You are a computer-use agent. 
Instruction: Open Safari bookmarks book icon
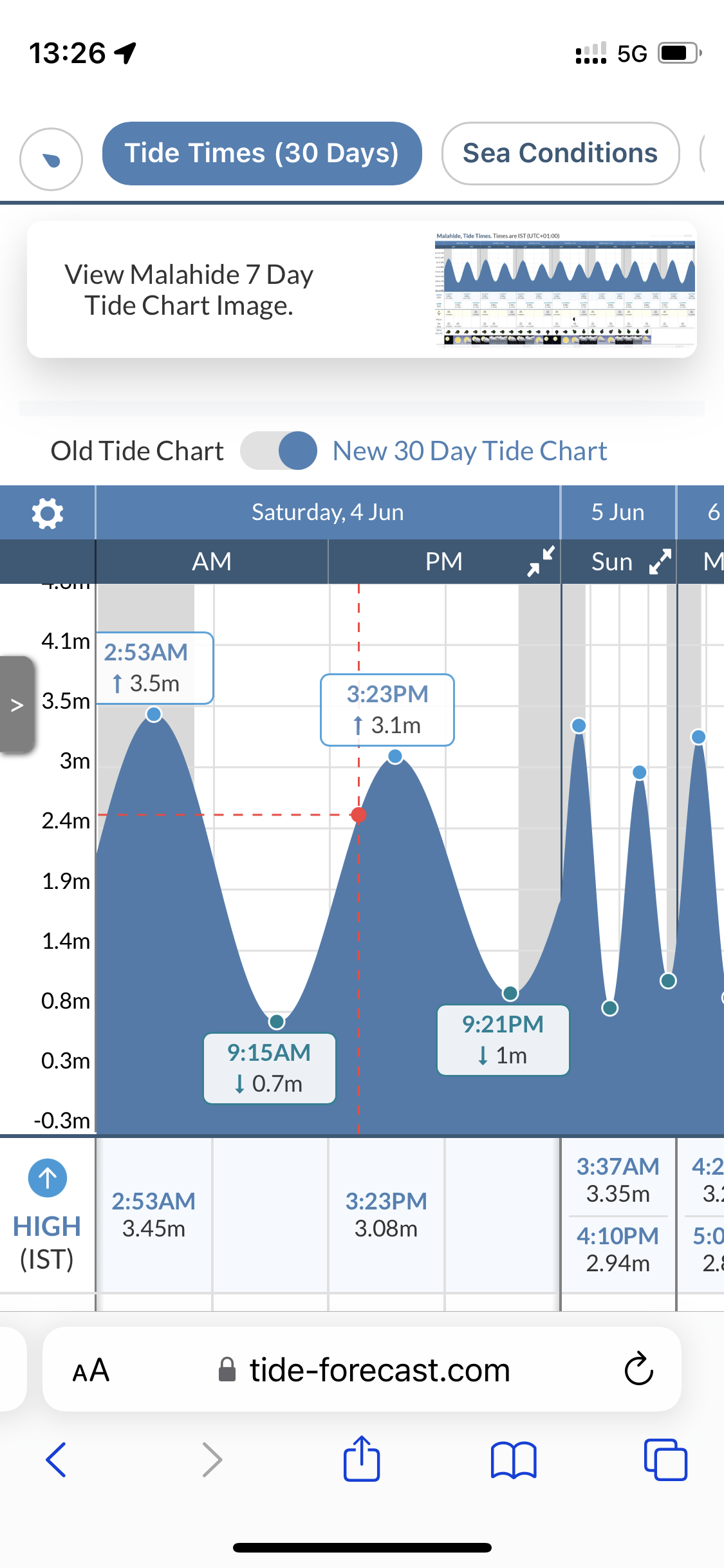(x=513, y=1460)
